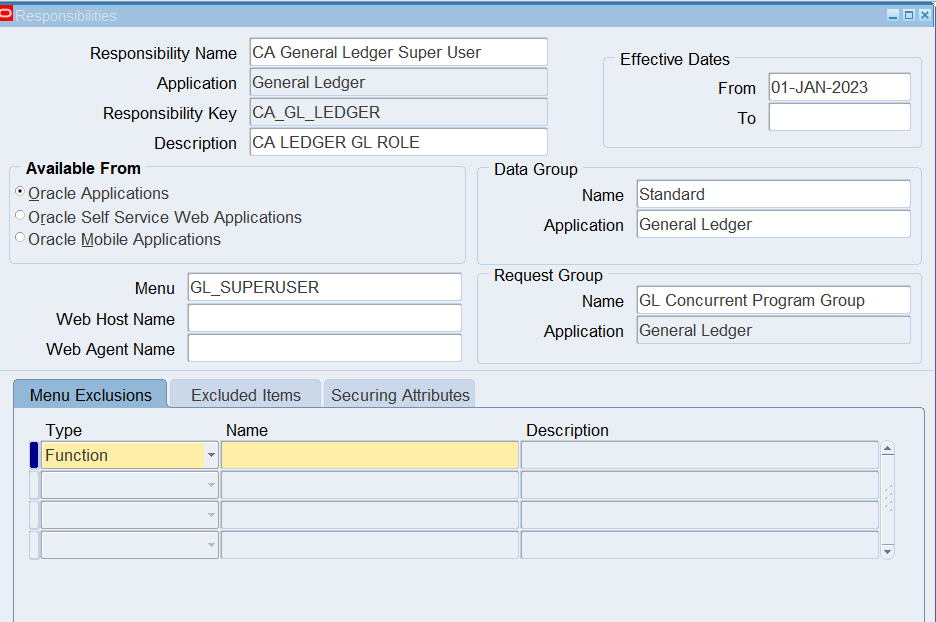
Task: Select Oracle Mobile Applications radio button
Action: tap(20, 238)
